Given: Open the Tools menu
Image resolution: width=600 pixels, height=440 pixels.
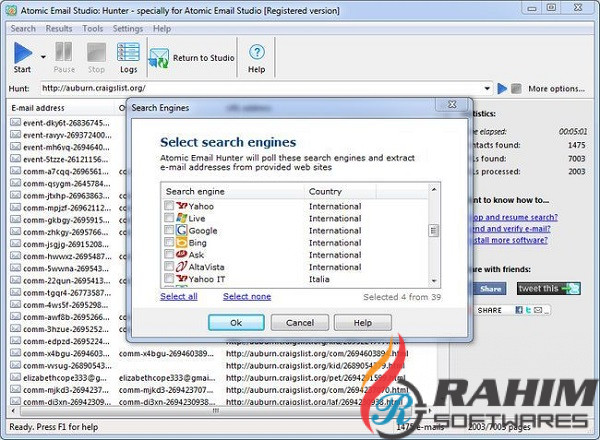Looking at the screenshot, I should (93, 29).
